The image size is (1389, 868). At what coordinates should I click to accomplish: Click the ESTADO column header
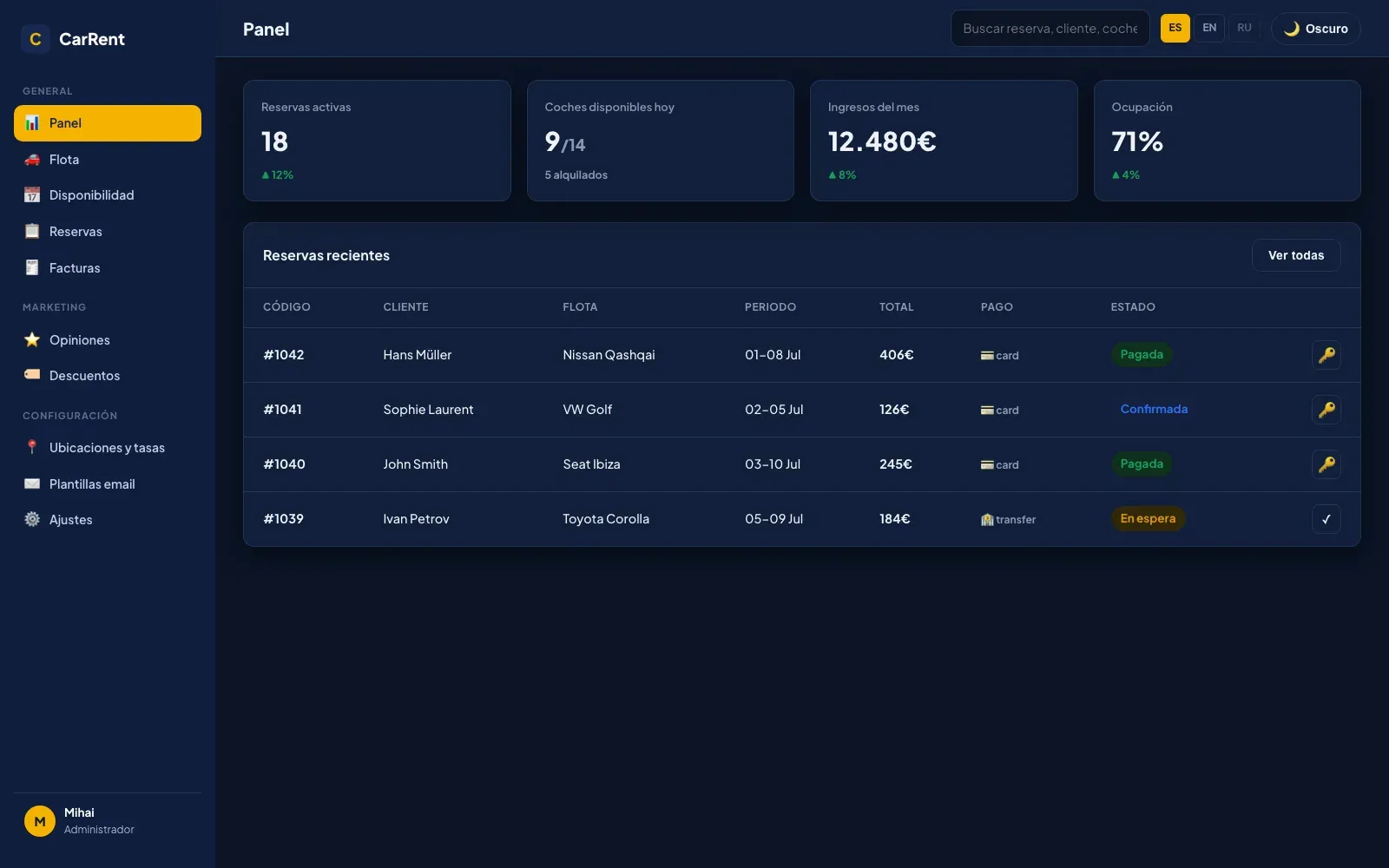[x=1133, y=307]
